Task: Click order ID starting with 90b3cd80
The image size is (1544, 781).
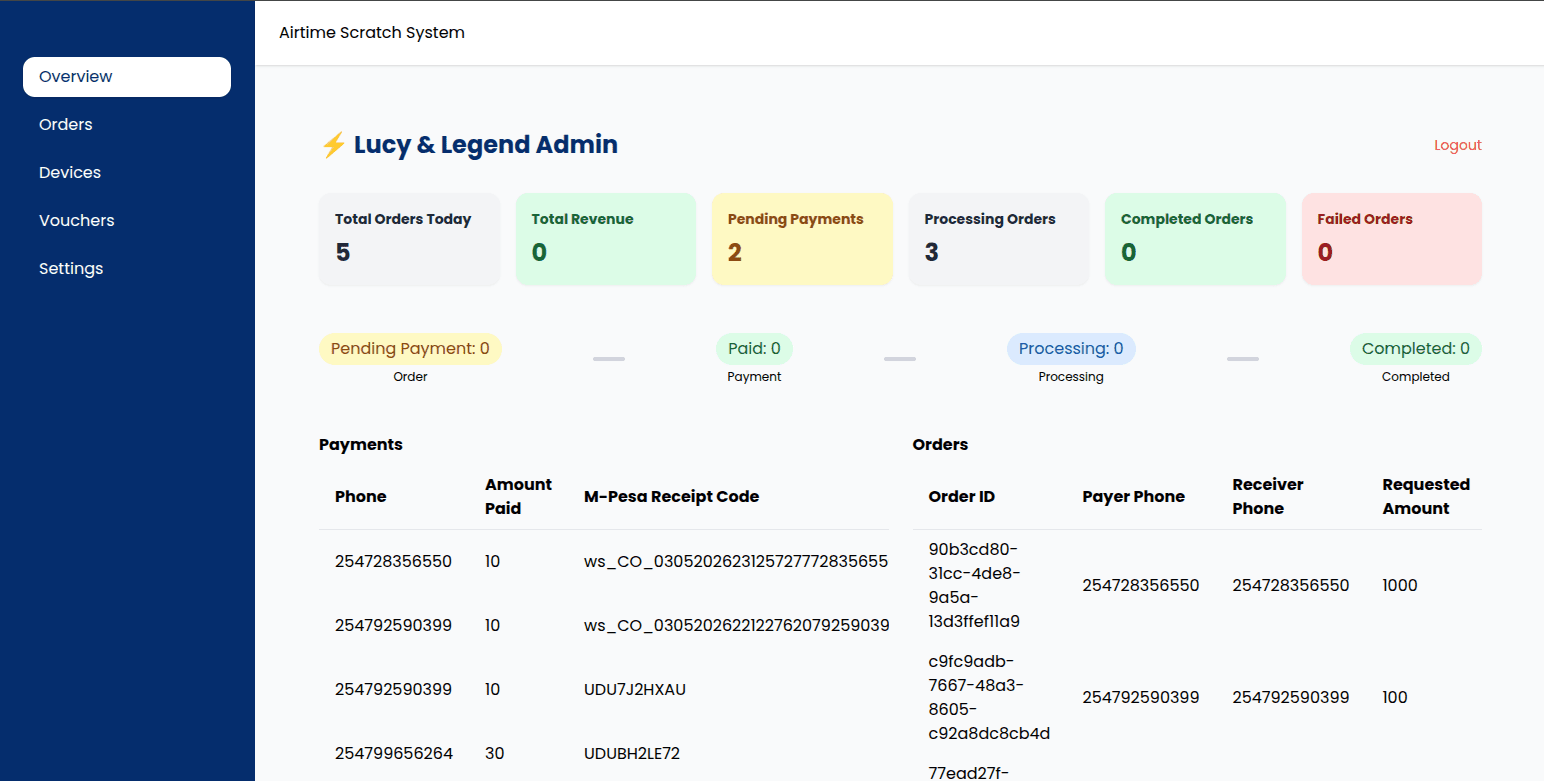Action: [974, 586]
